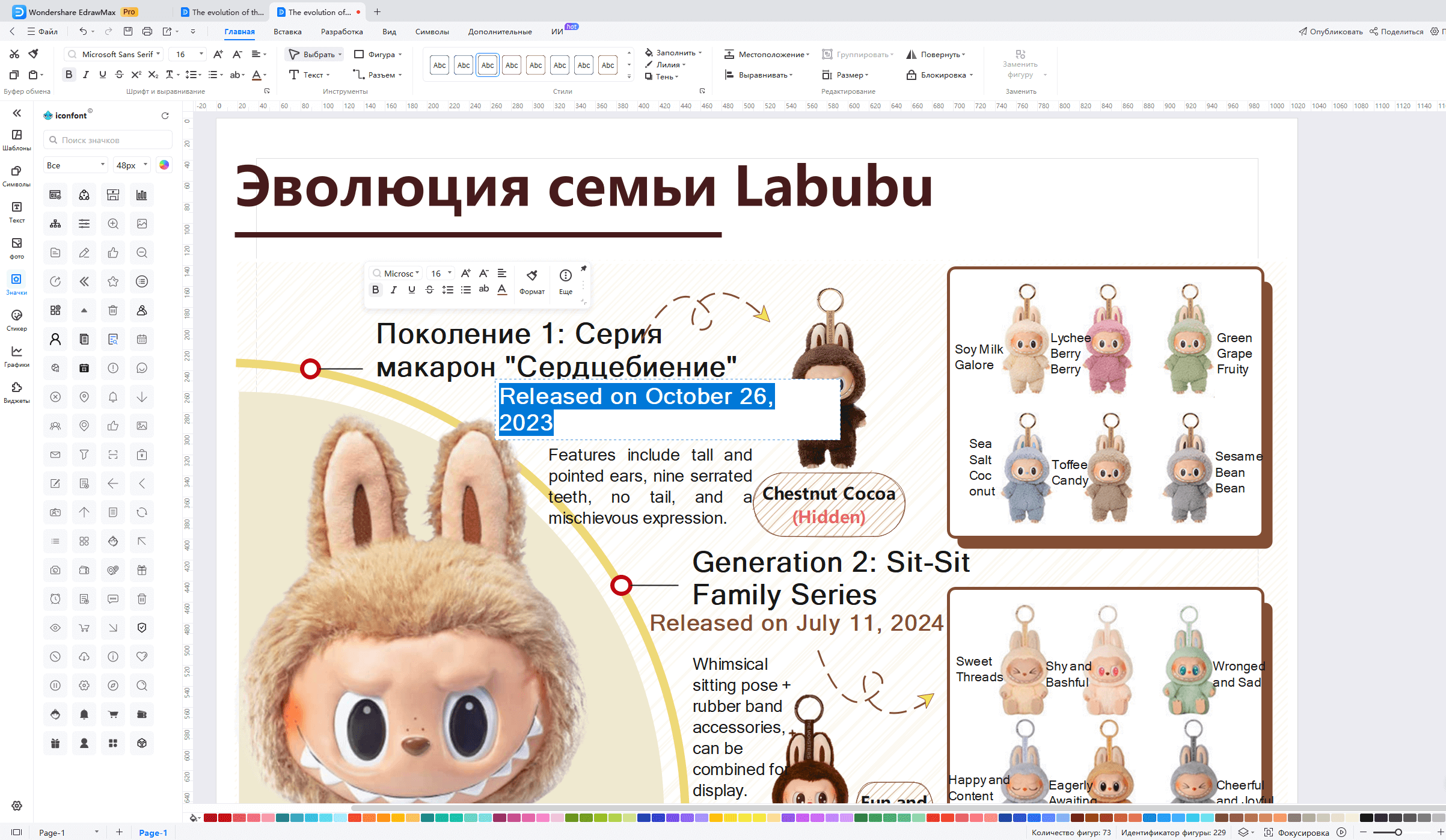
Task: Switch to the Вид ribbon tab
Action: point(389,31)
